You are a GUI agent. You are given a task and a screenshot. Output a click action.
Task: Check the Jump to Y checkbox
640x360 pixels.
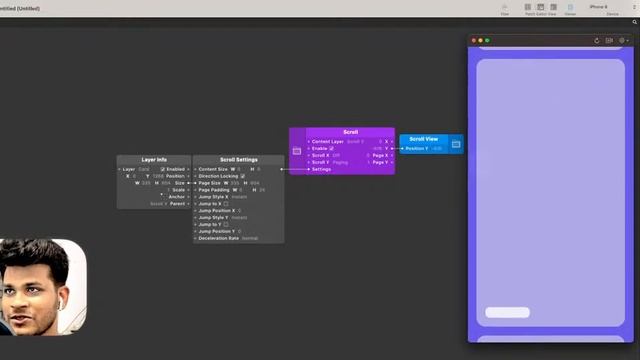click(226, 224)
